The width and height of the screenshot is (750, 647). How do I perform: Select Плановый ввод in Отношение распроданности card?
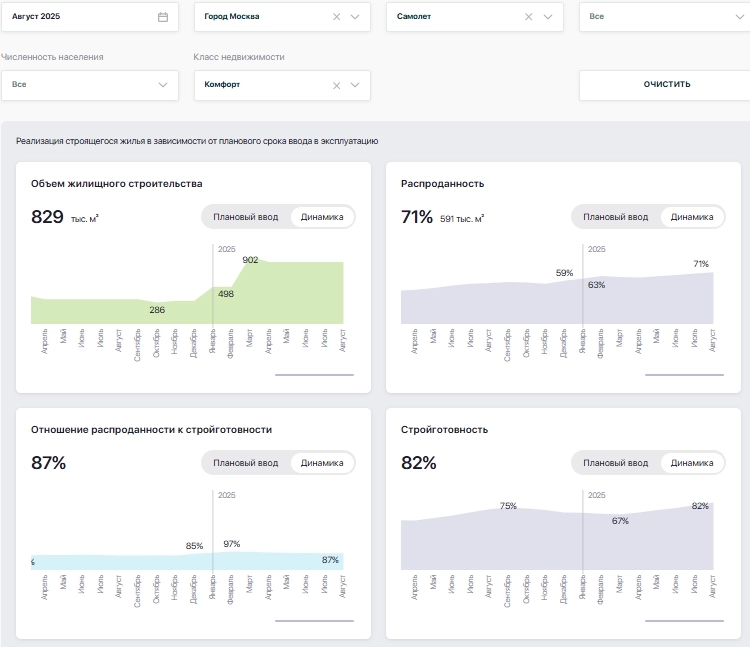(246, 463)
